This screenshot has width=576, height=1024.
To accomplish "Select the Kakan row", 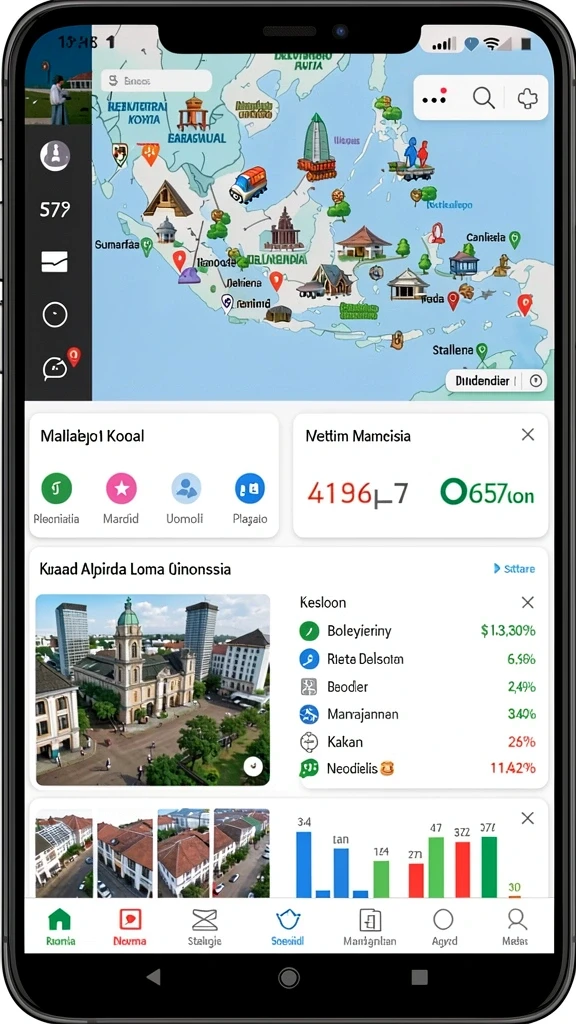I will [x=418, y=742].
